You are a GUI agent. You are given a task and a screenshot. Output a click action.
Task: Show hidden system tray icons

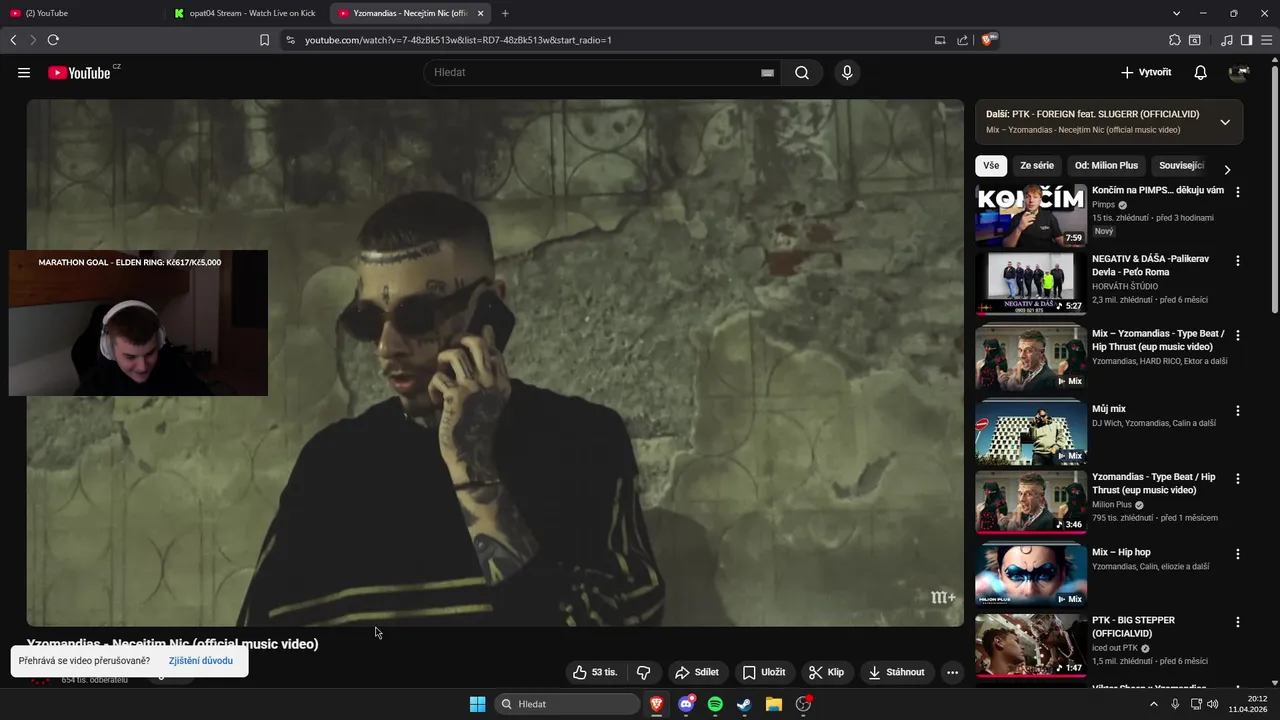(1153, 704)
